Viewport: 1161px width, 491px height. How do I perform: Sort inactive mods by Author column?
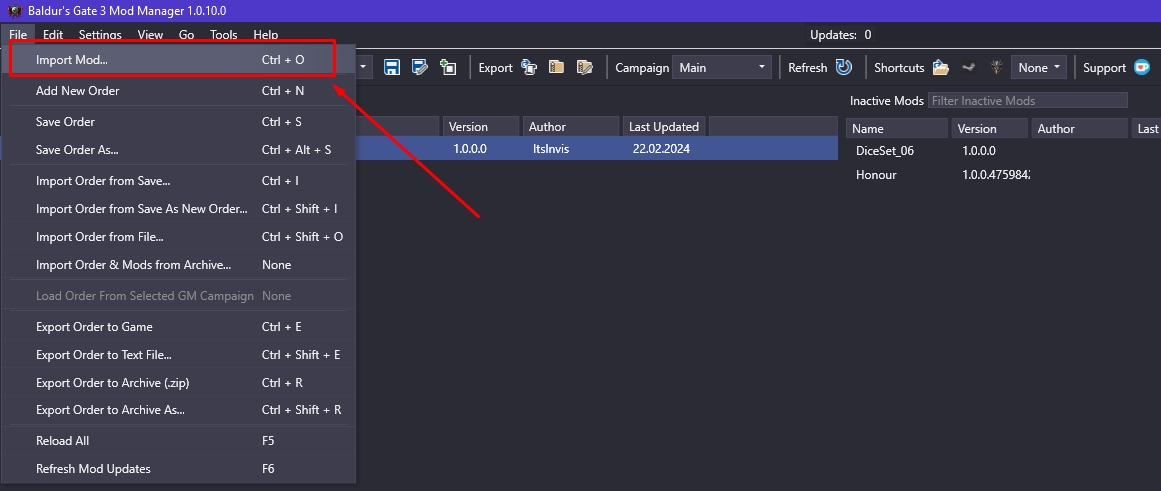(x=1080, y=128)
